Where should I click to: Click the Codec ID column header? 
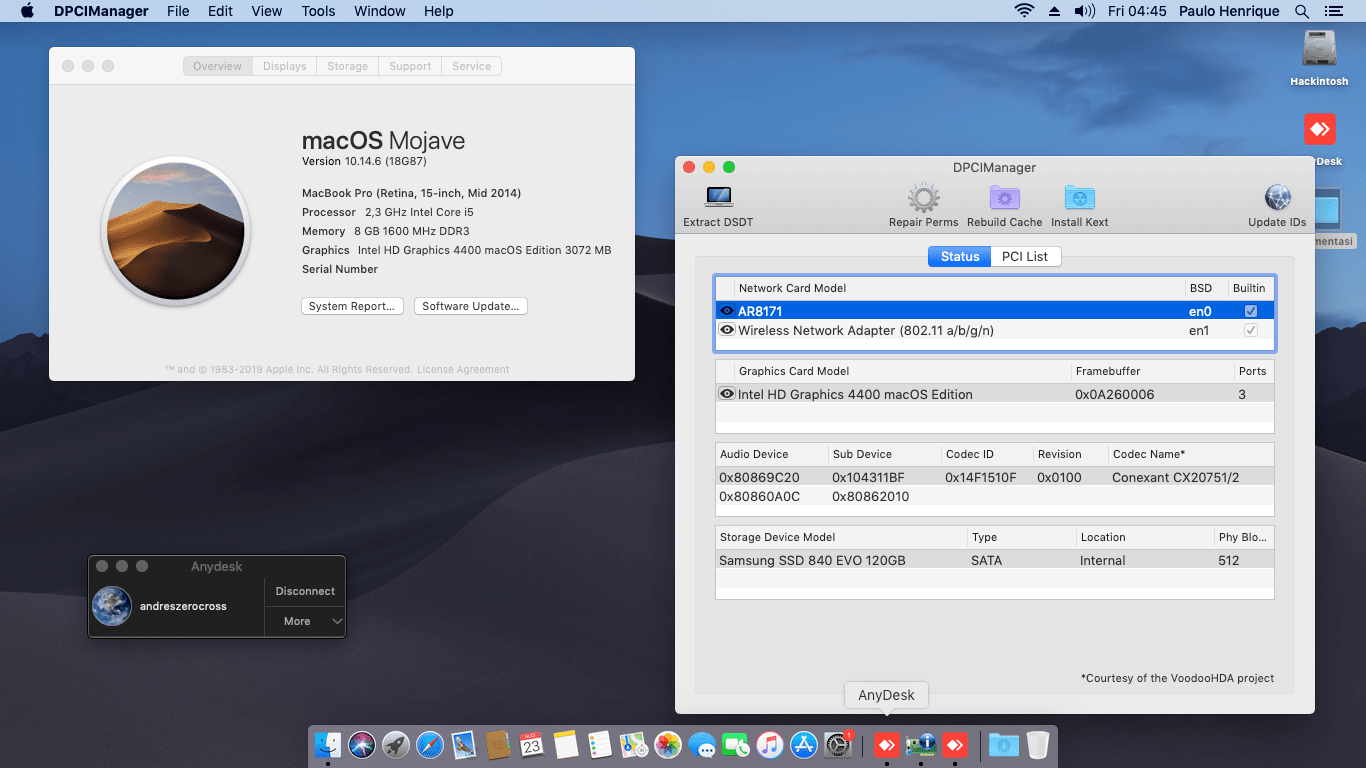coord(986,454)
